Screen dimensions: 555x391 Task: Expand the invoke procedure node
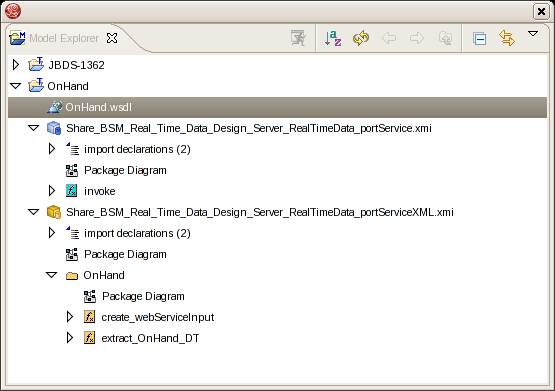(52, 191)
